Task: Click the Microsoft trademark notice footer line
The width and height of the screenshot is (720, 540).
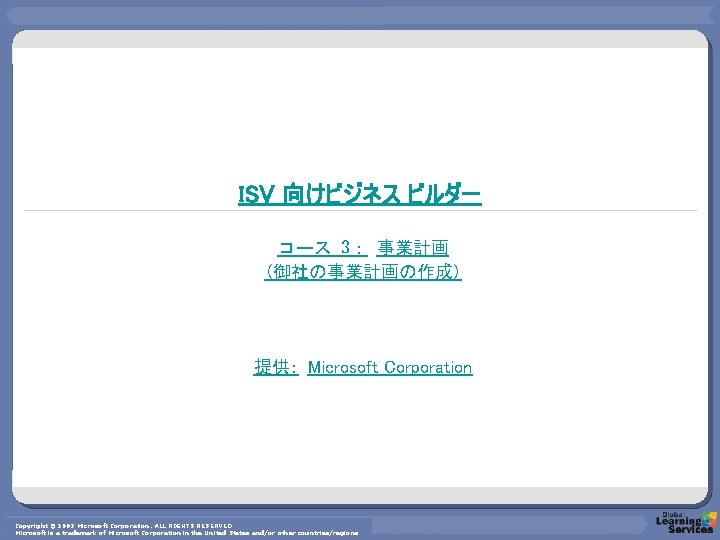Action: pyautogui.click(x=187, y=533)
